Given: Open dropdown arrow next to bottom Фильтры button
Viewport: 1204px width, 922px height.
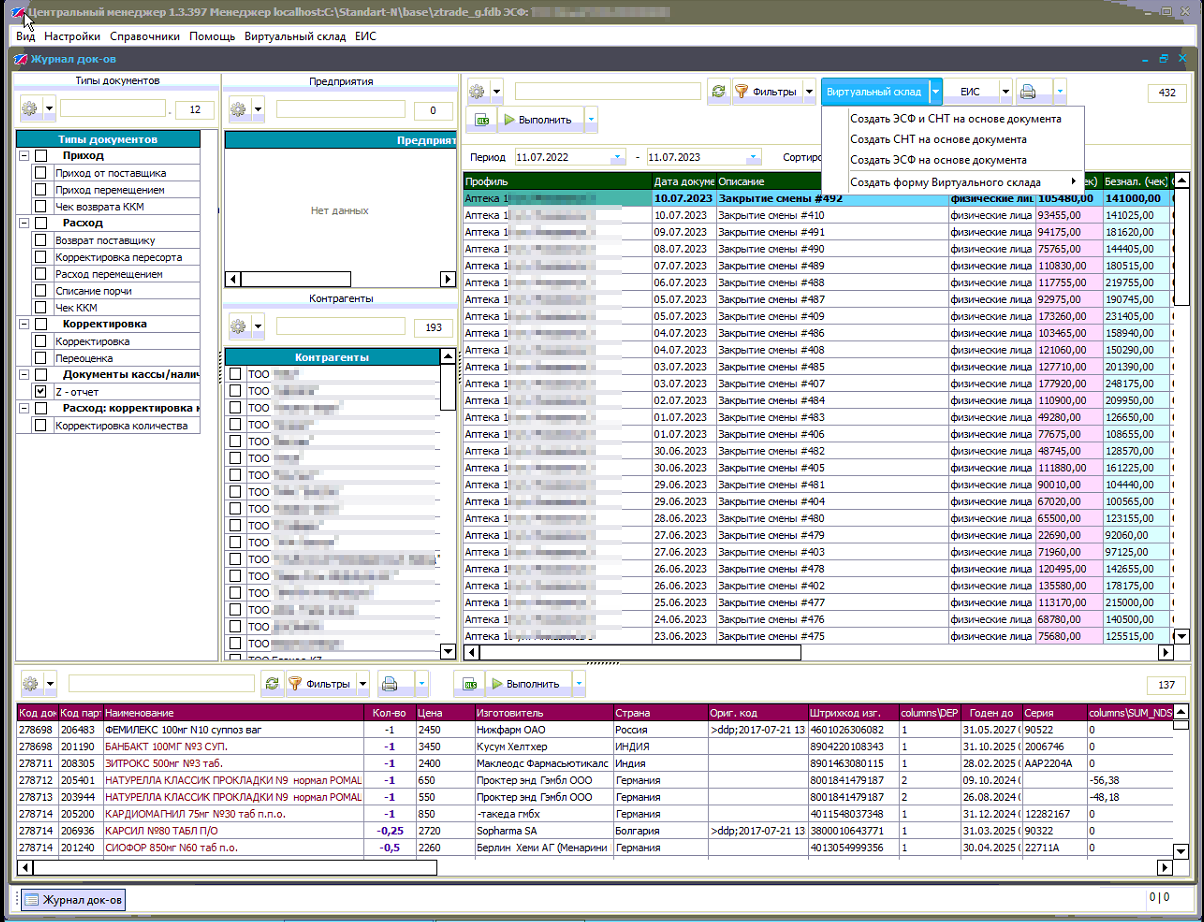Looking at the screenshot, I should tap(363, 685).
